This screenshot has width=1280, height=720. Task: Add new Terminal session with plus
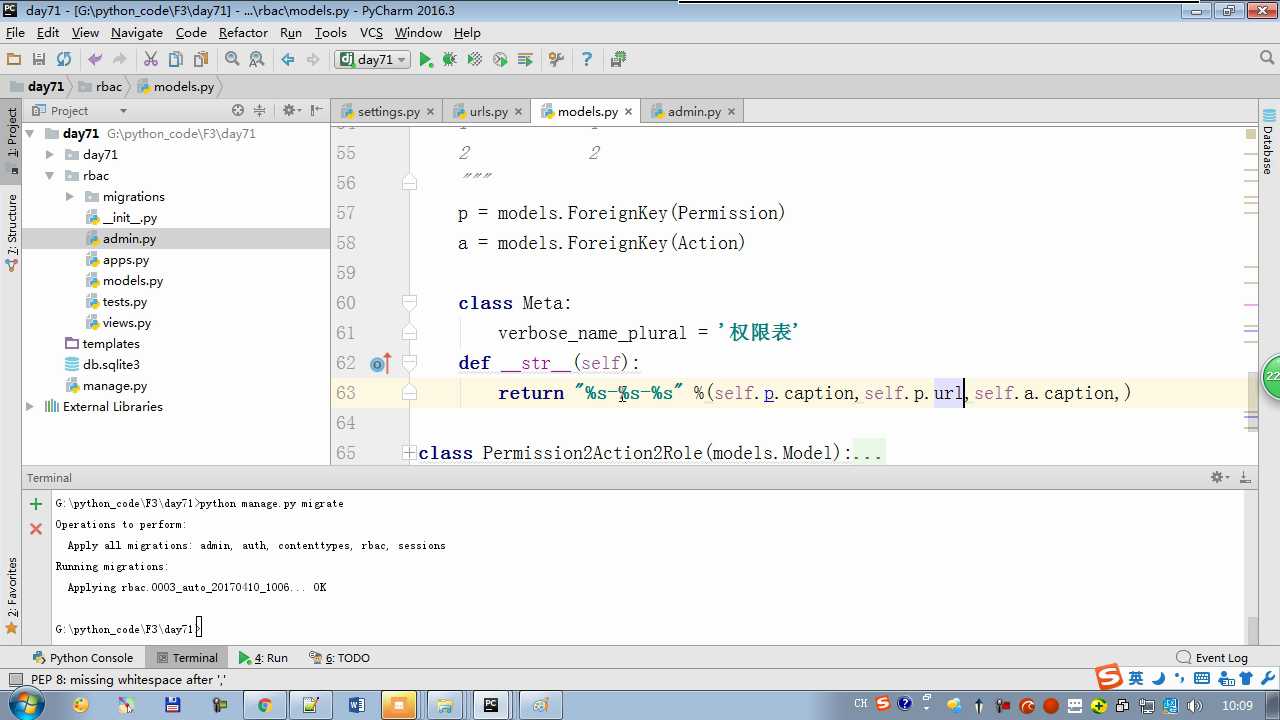tap(36, 504)
